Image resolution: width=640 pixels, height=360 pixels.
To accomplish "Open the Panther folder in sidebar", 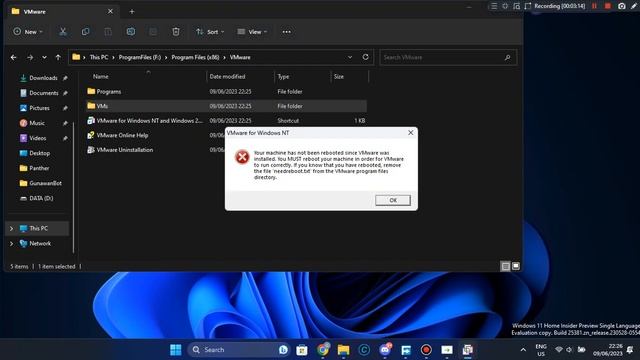I will pos(39,168).
